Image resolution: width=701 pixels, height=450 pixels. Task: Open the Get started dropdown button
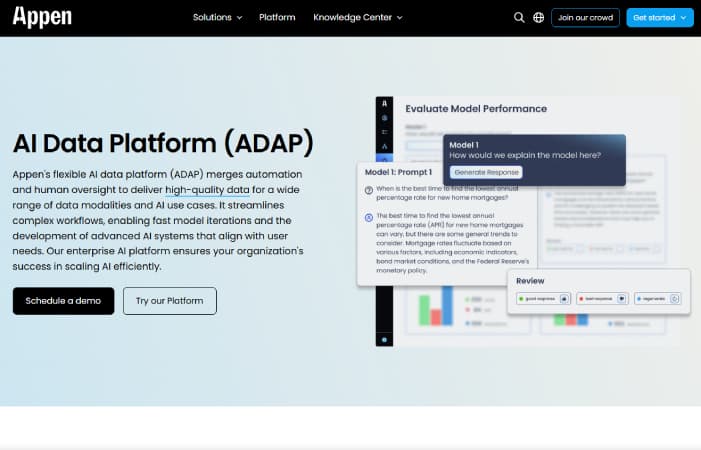click(659, 17)
